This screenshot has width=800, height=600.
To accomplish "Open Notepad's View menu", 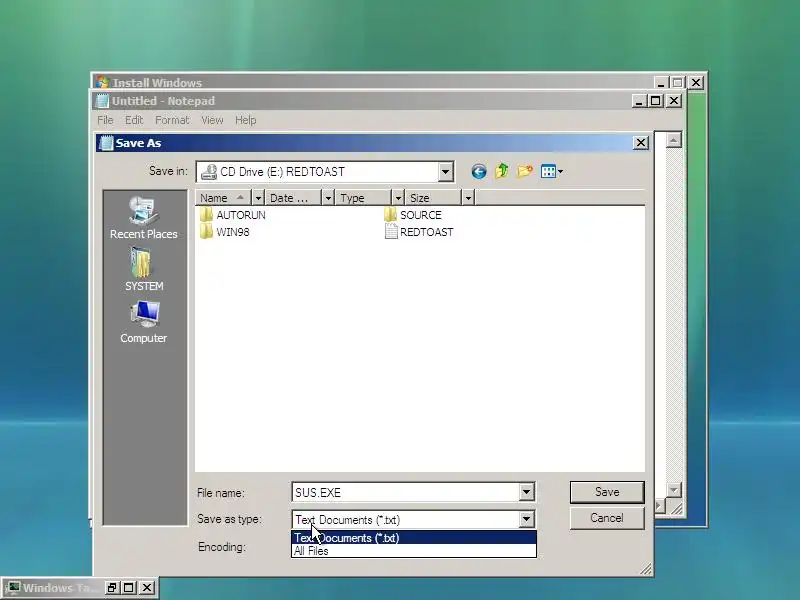I will click(x=212, y=120).
